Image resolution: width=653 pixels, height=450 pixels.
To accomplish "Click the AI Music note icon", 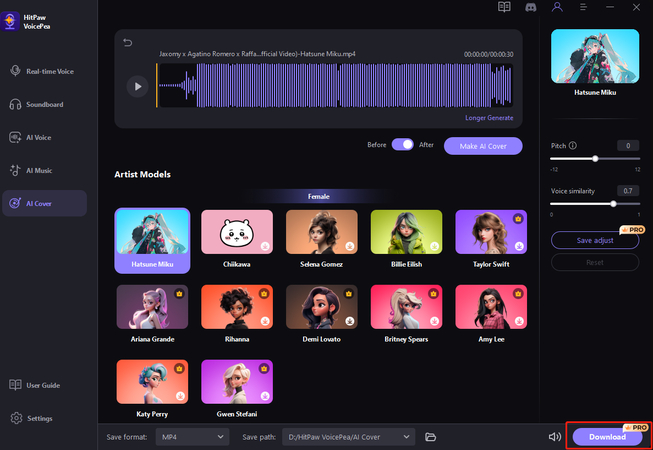I will click(15, 170).
